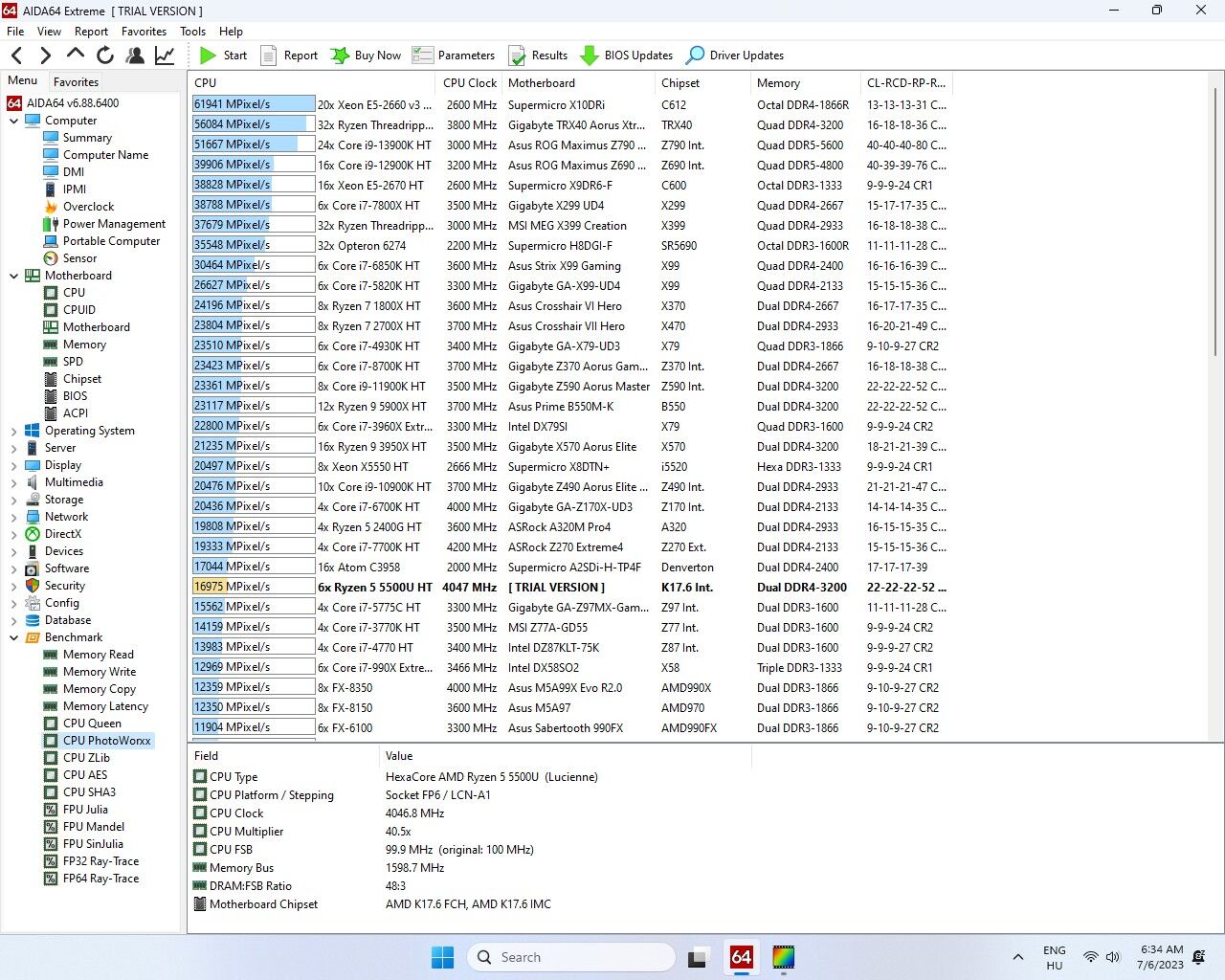Select Memory Read benchmark
The image size is (1225, 980).
point(98,655)
